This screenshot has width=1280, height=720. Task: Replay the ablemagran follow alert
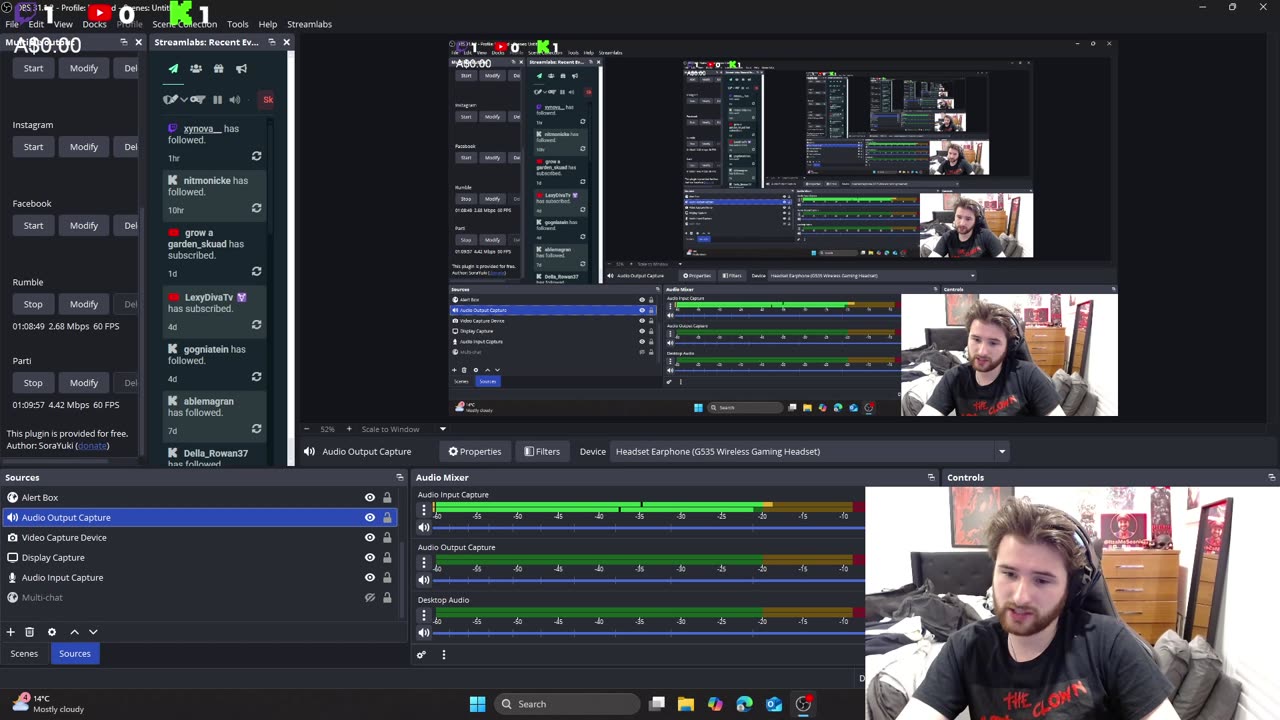coord(256,429)
